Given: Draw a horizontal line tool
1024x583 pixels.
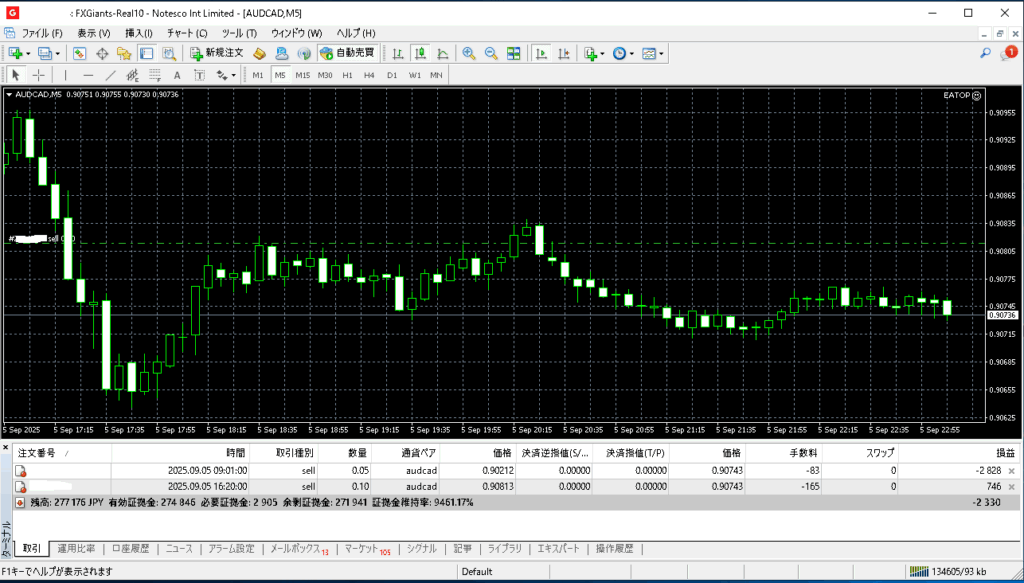Looking at the screenshot, I should (x=88, y=75).
